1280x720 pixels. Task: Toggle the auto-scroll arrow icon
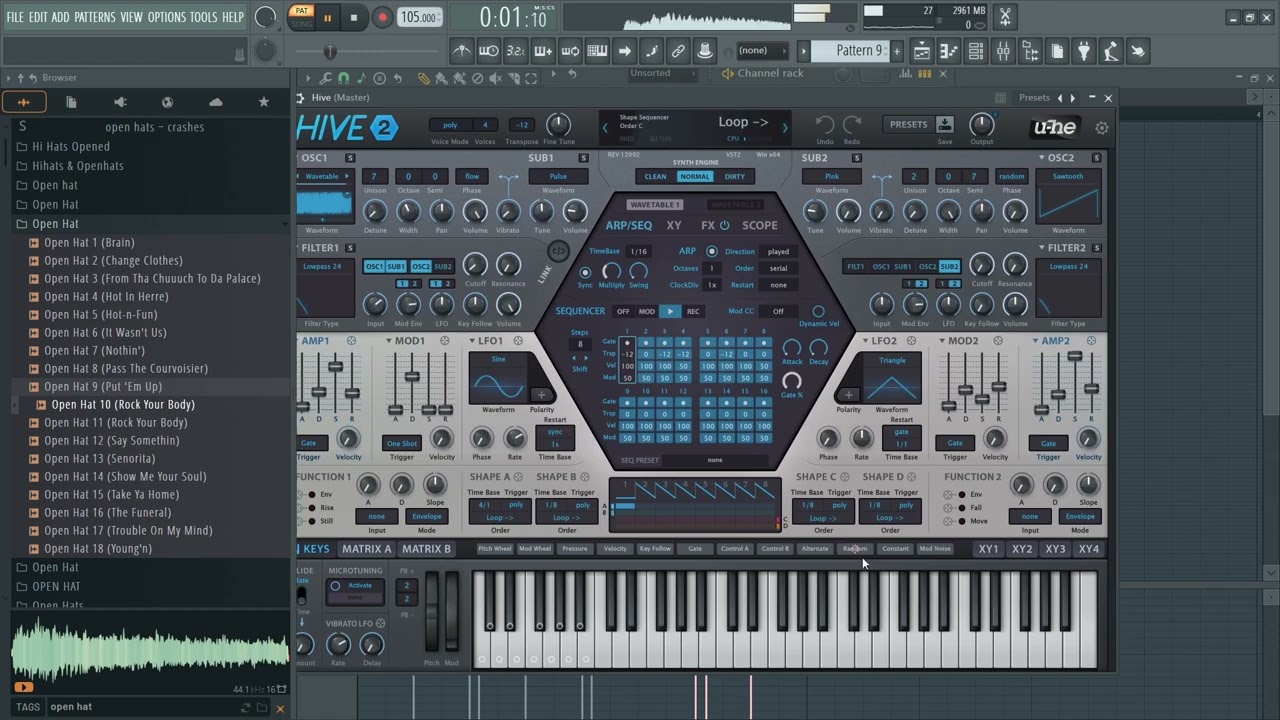(624, 51)
